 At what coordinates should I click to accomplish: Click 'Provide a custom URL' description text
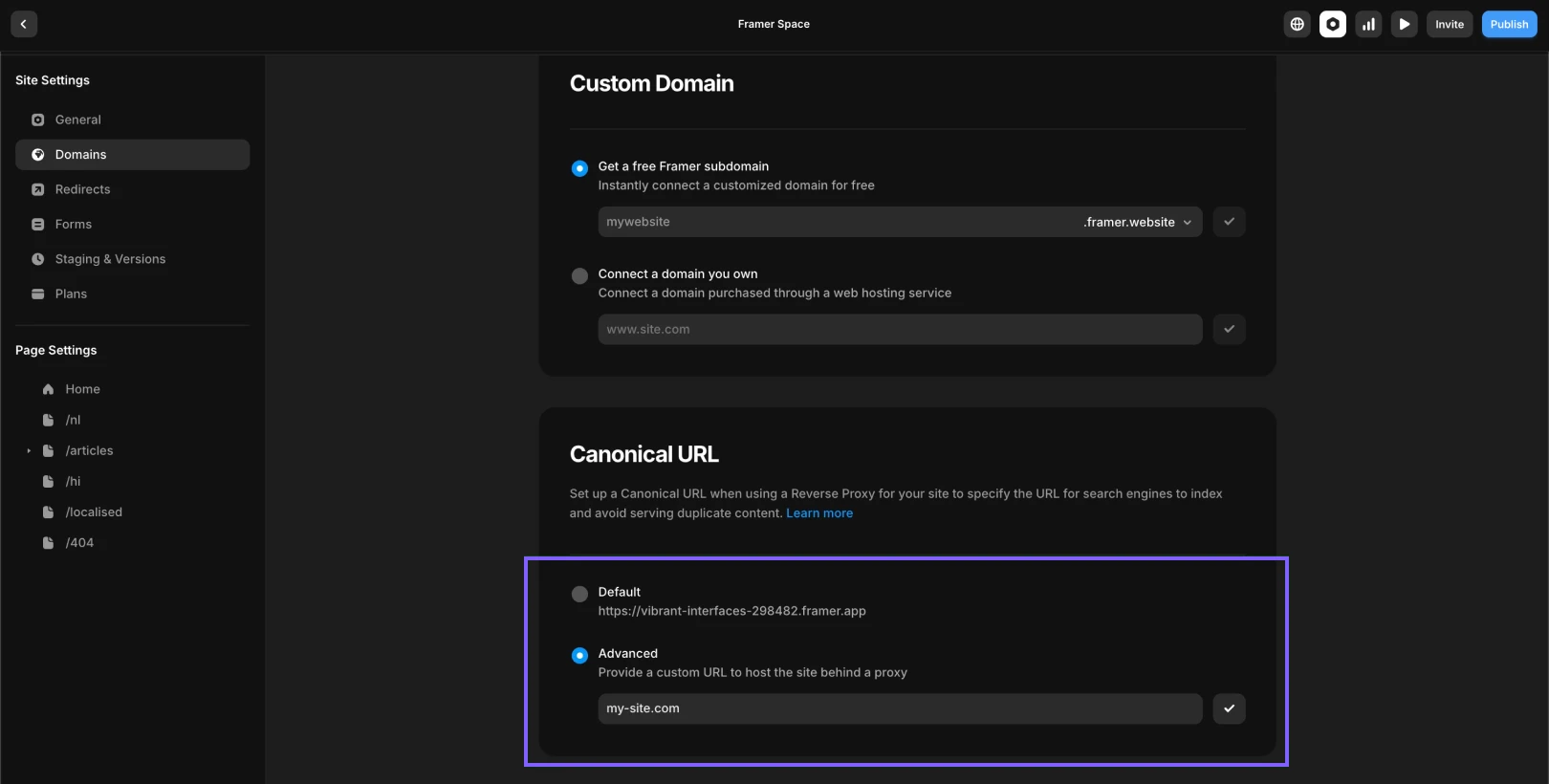[x=753, y=672]
